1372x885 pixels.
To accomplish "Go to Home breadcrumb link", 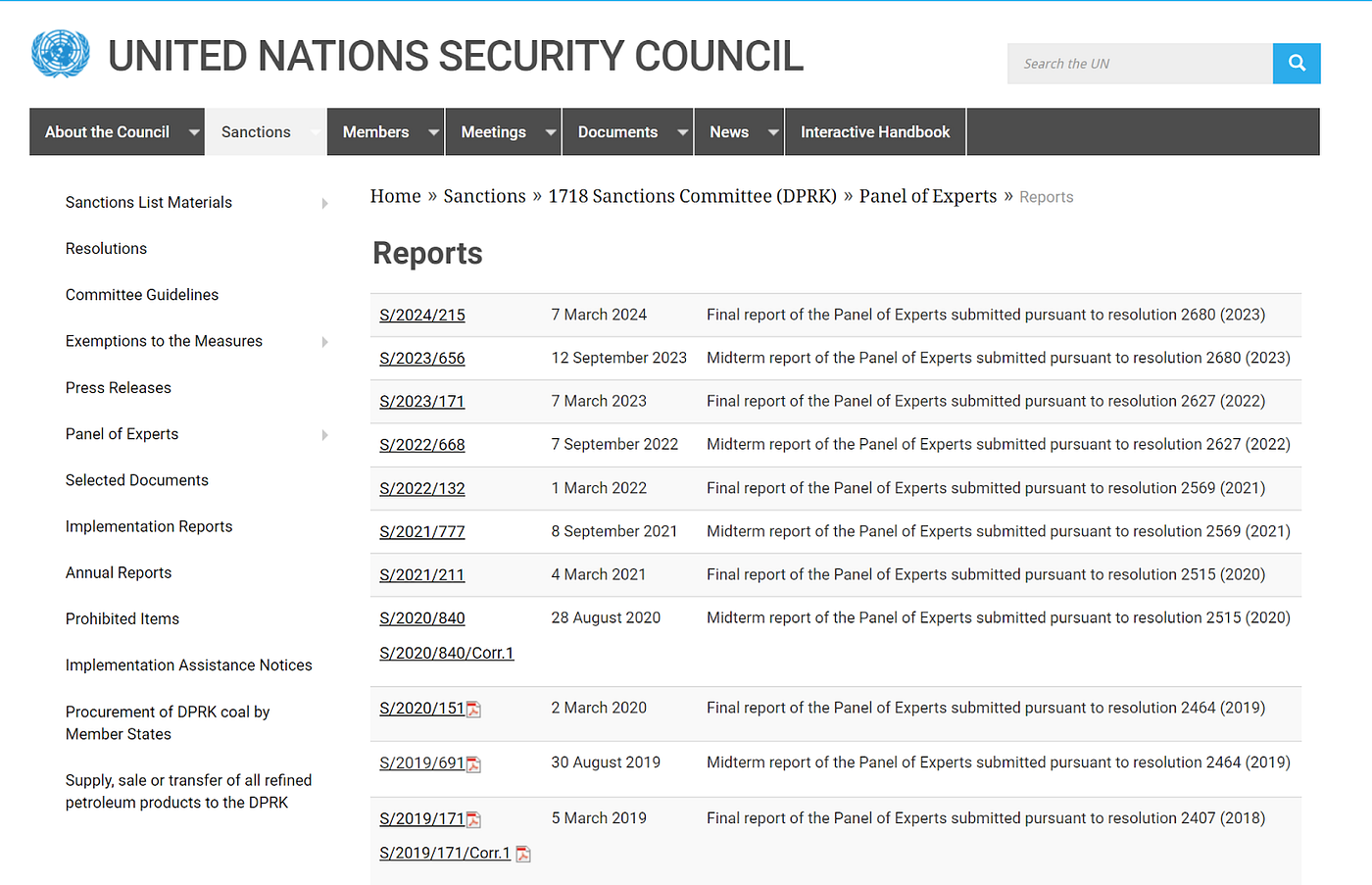I will point(395,197).
